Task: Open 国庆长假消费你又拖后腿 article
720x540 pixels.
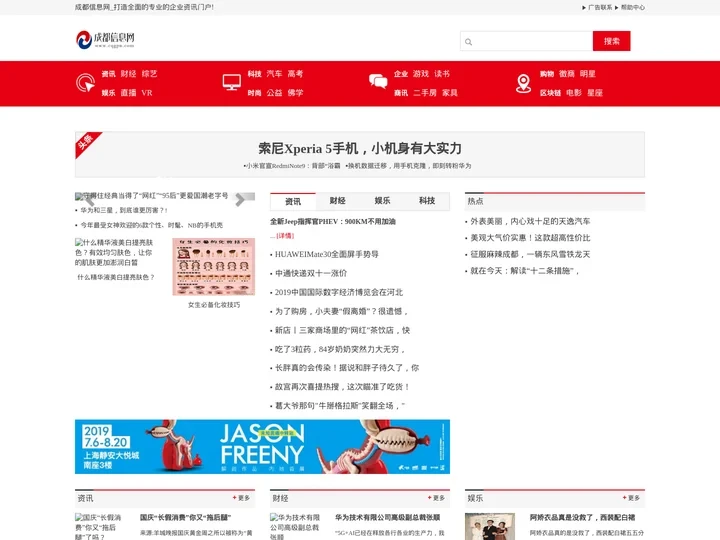Action: pos(185,518)
